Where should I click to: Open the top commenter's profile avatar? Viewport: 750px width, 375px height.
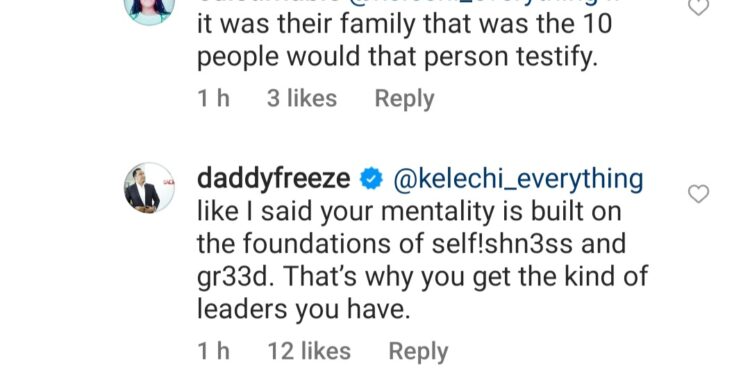pyautogui.click(x=149, y=11)
